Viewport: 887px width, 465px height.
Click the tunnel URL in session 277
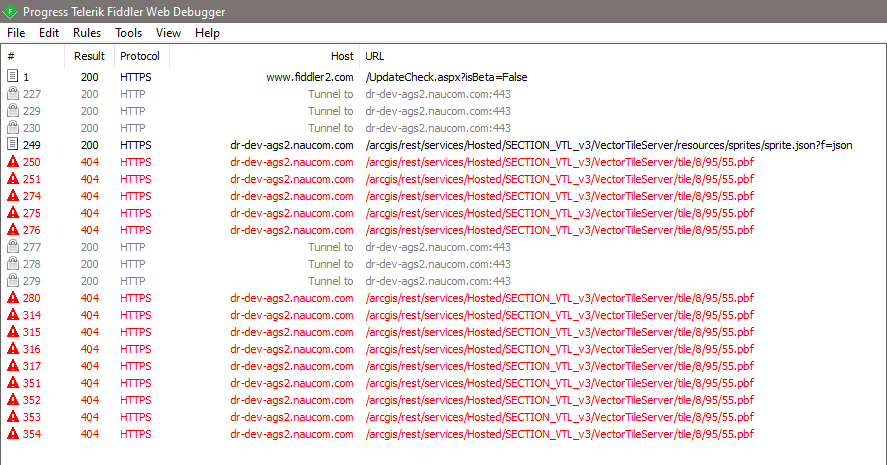pos(438,247)
